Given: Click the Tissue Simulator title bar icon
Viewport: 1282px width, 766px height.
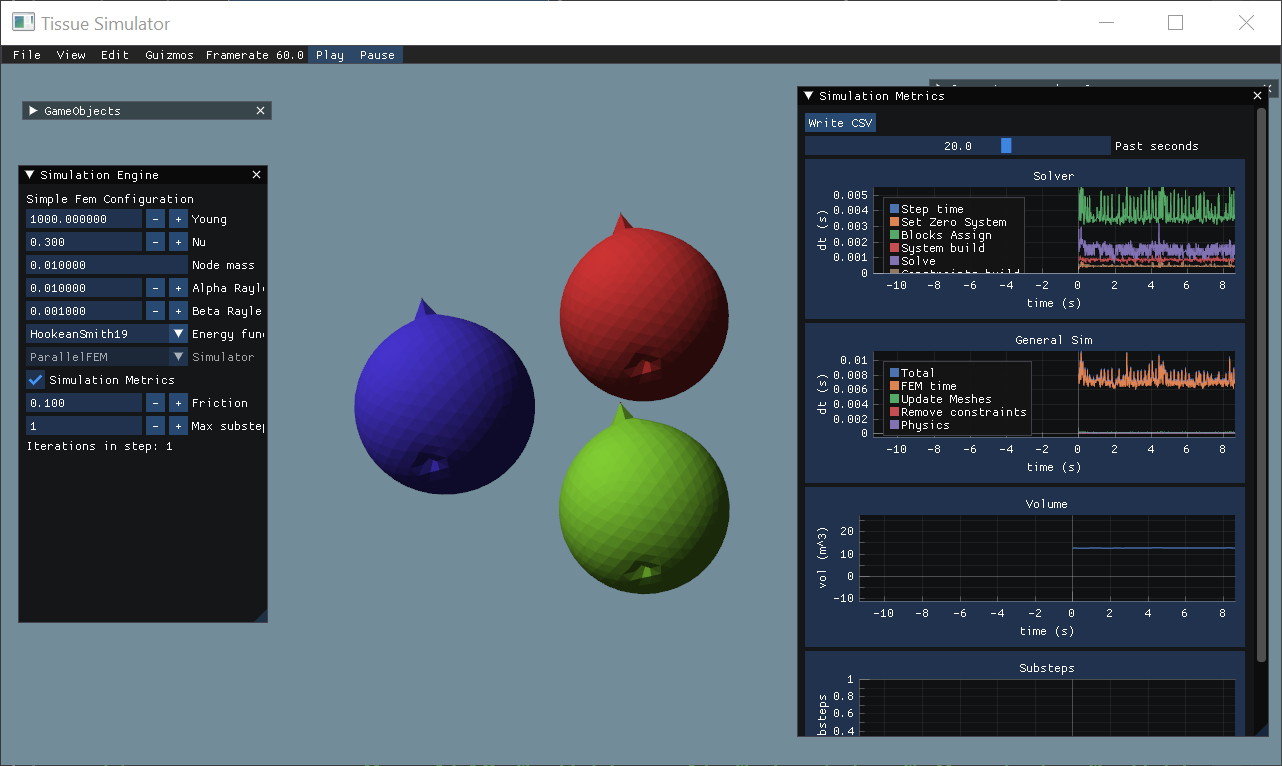Looking at the screenshot, I should (x=22, y=22).
